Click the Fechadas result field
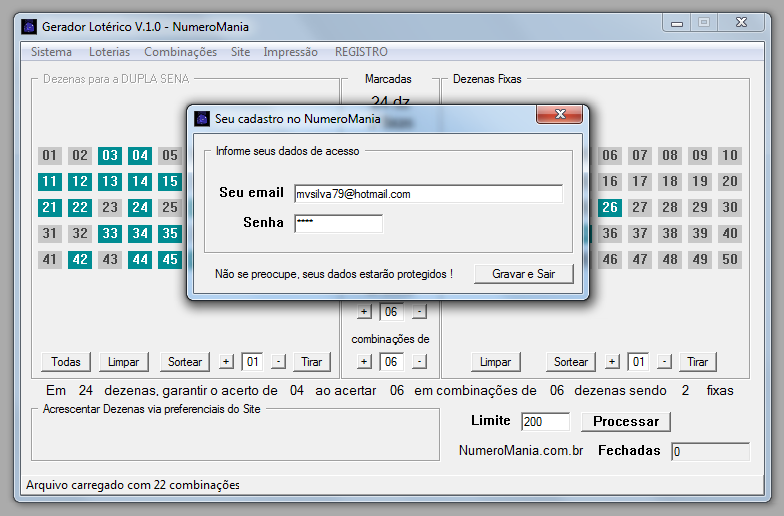The height and width of the screenshot is (516, 784). [710, 452]
